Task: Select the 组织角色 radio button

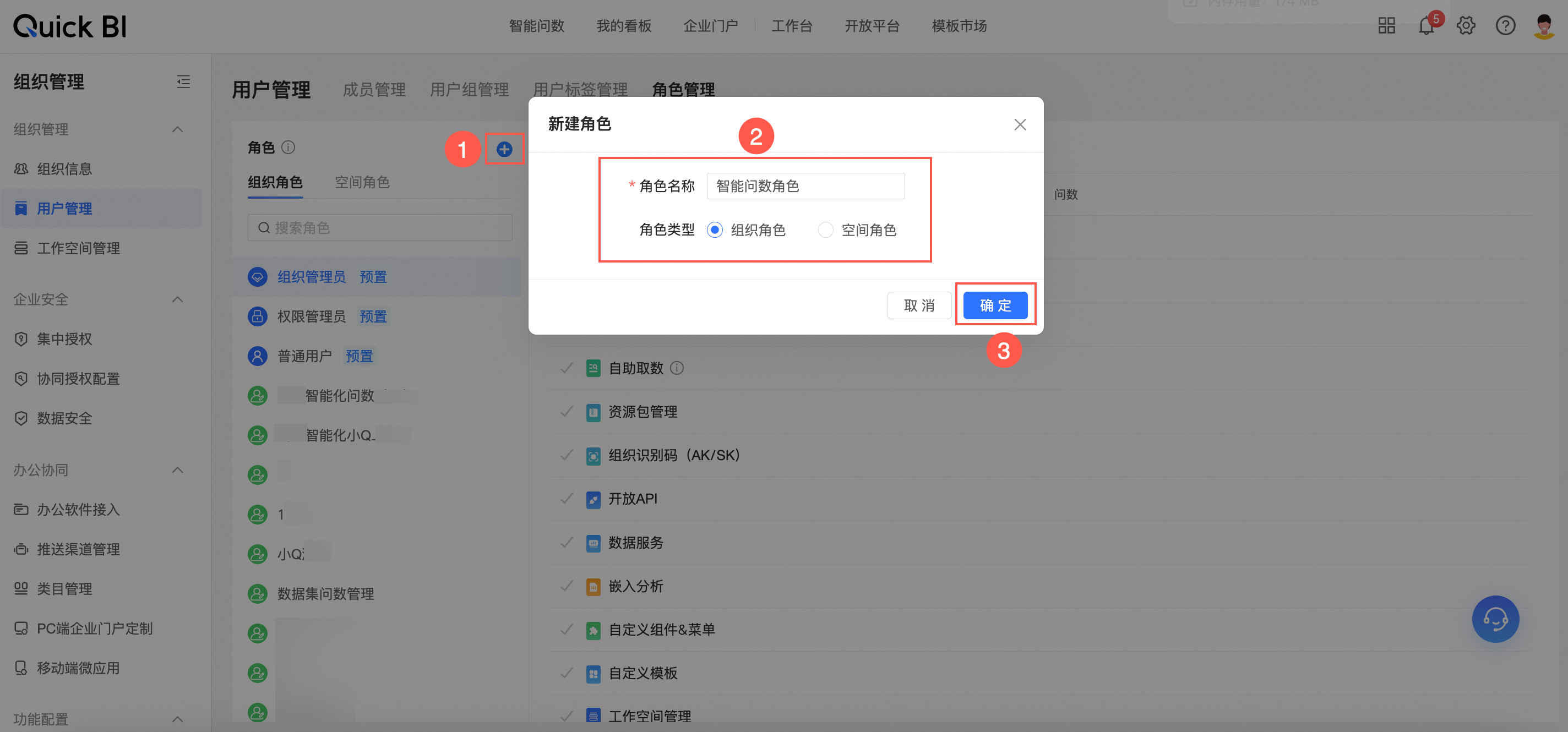Action: pyautogui.click(x=715, y=230)
